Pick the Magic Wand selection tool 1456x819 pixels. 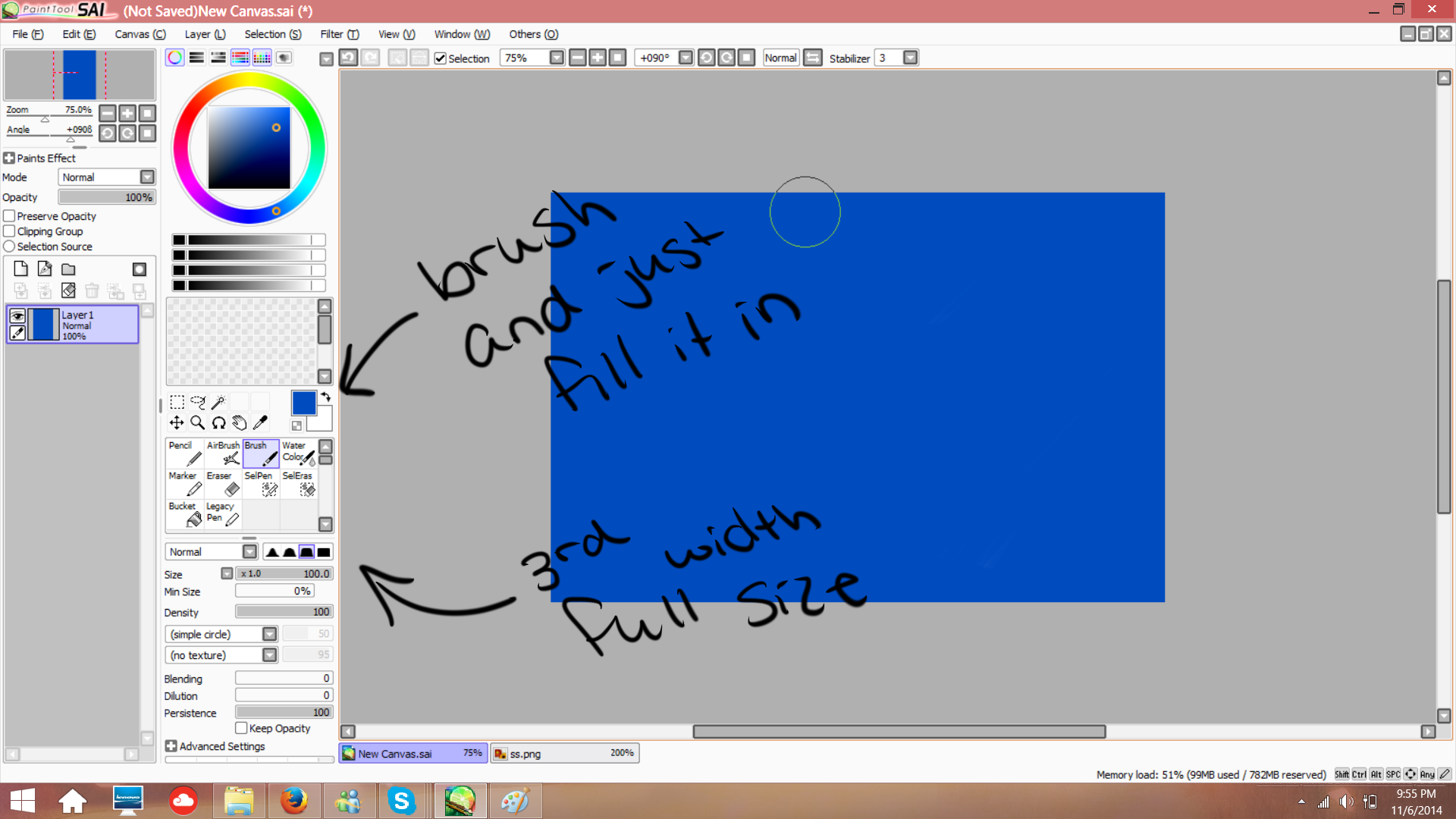218,402
